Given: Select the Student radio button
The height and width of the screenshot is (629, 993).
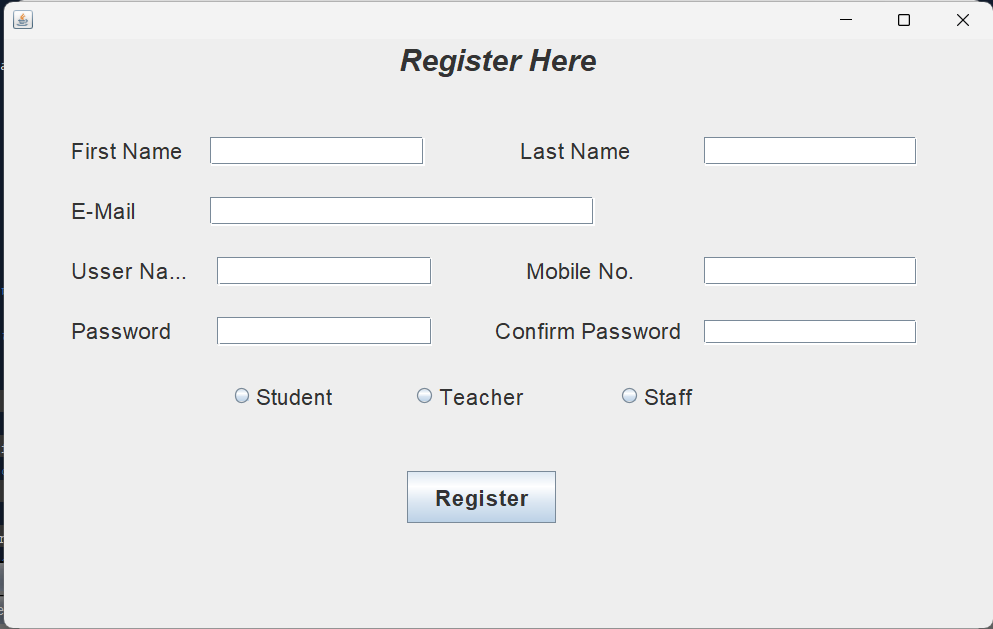Looking at the screenshot, I should pyautogui.click(x=242, y=396).
